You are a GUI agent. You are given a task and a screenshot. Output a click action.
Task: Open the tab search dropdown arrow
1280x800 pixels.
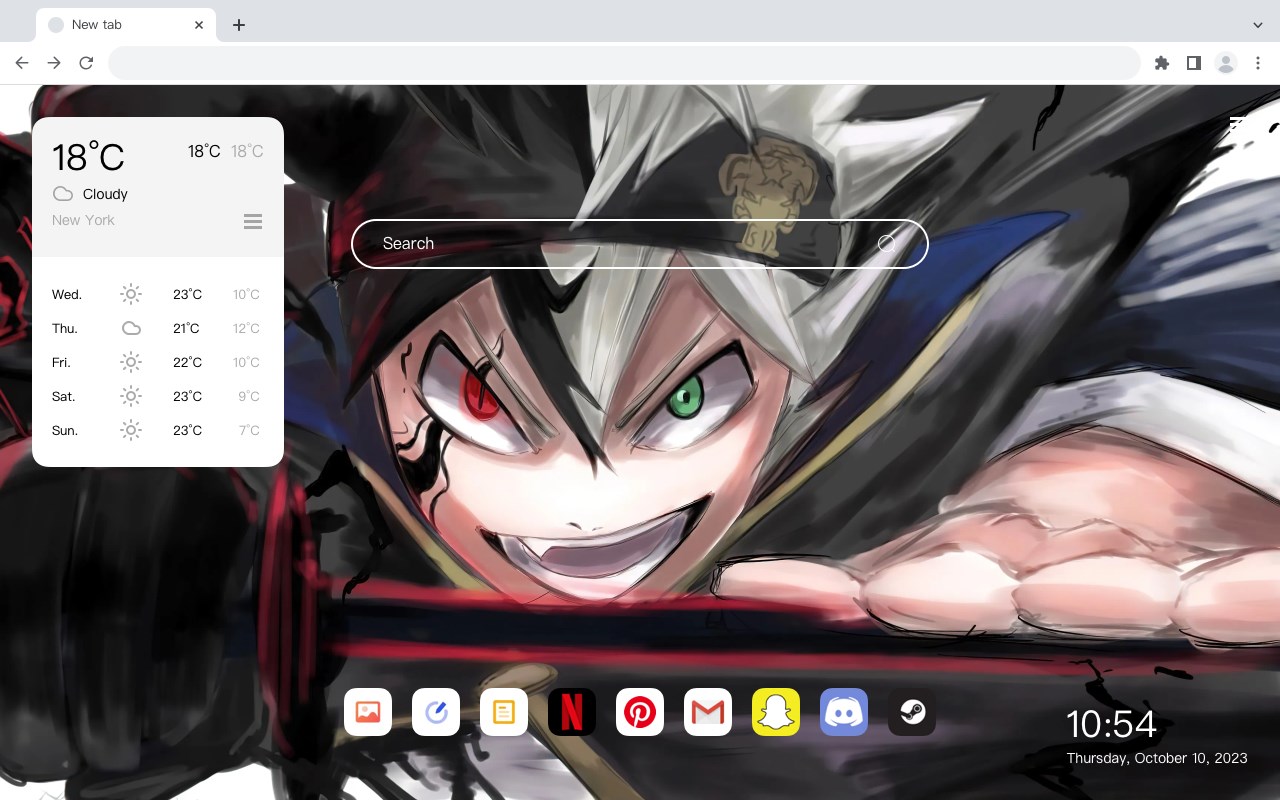point(1258,25)
